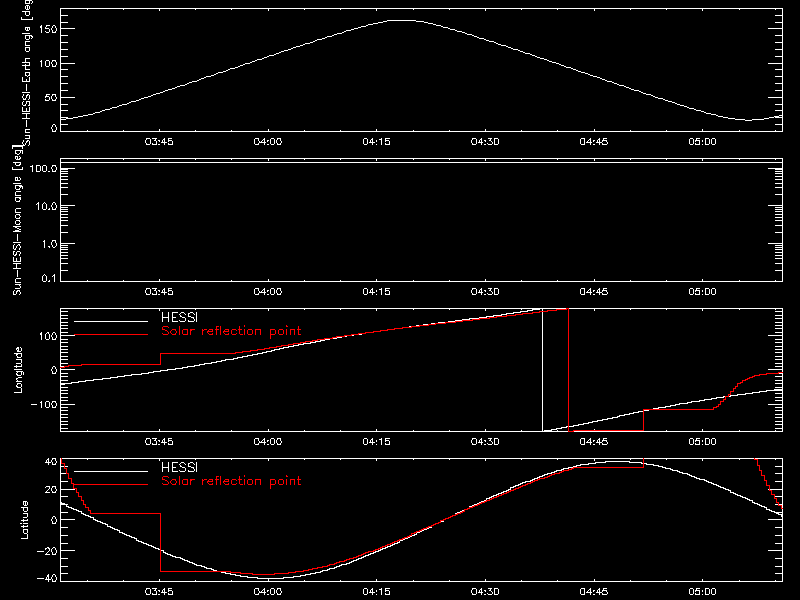
Task: Click the white legend line in Latitude plot
Action: click(x=111, y=471)
